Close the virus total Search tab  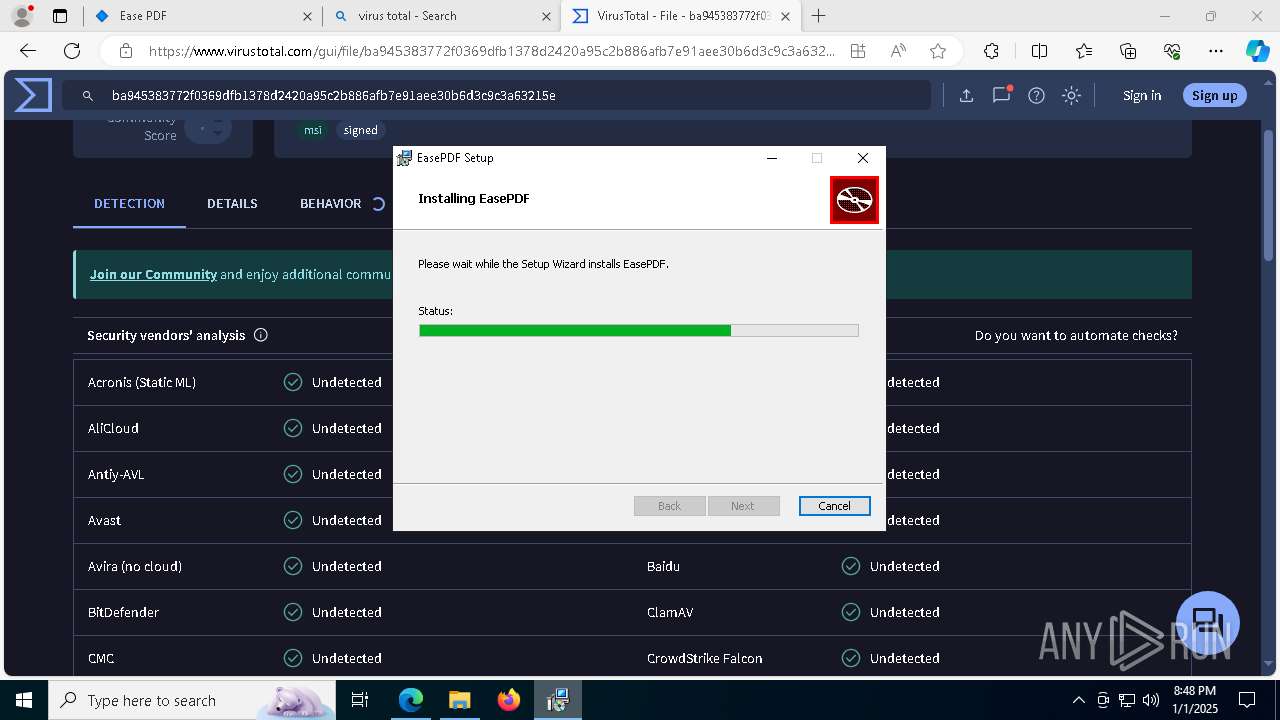click(x=546, y=16)
